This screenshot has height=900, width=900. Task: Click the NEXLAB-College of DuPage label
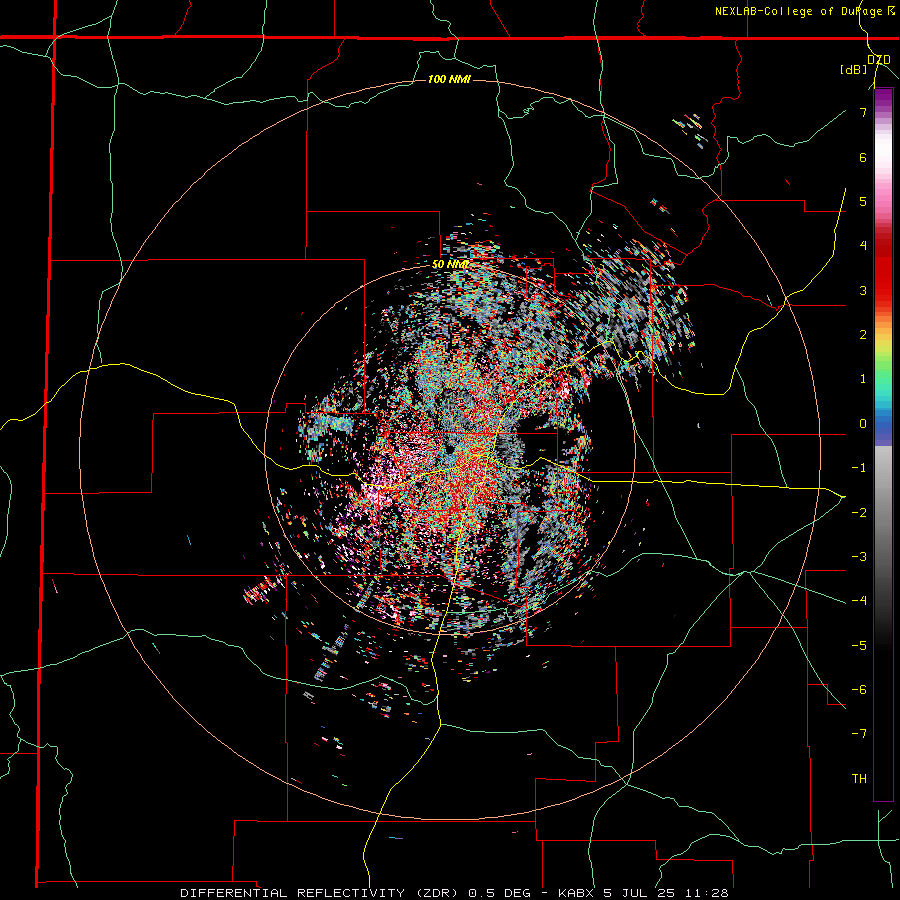point(799,11)
